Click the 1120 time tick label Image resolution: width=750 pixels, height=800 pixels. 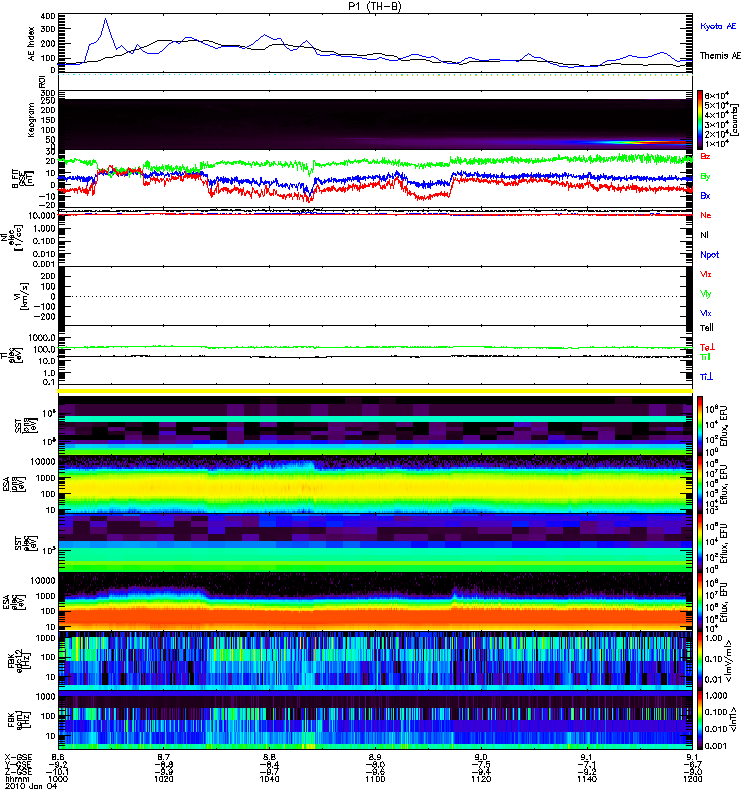(x=481, y=779)
